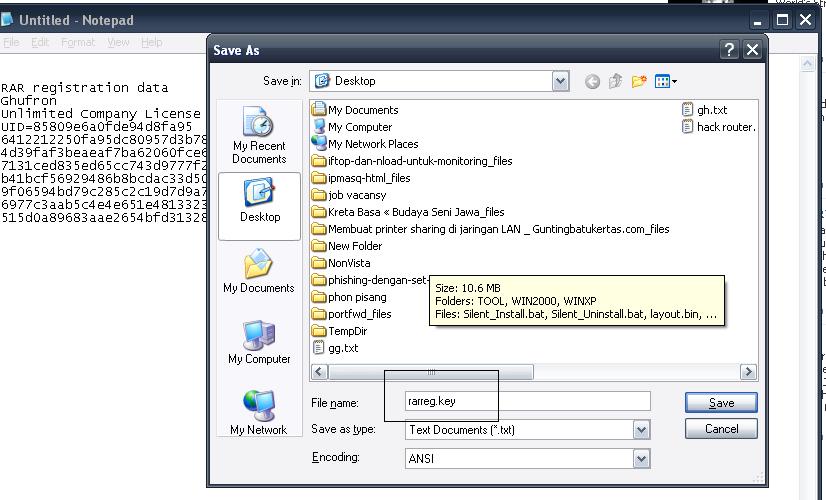Expand the Encoding dropdown arrow
The width and height of the screenshot is (826, 500).
click(x=641, y=458)
